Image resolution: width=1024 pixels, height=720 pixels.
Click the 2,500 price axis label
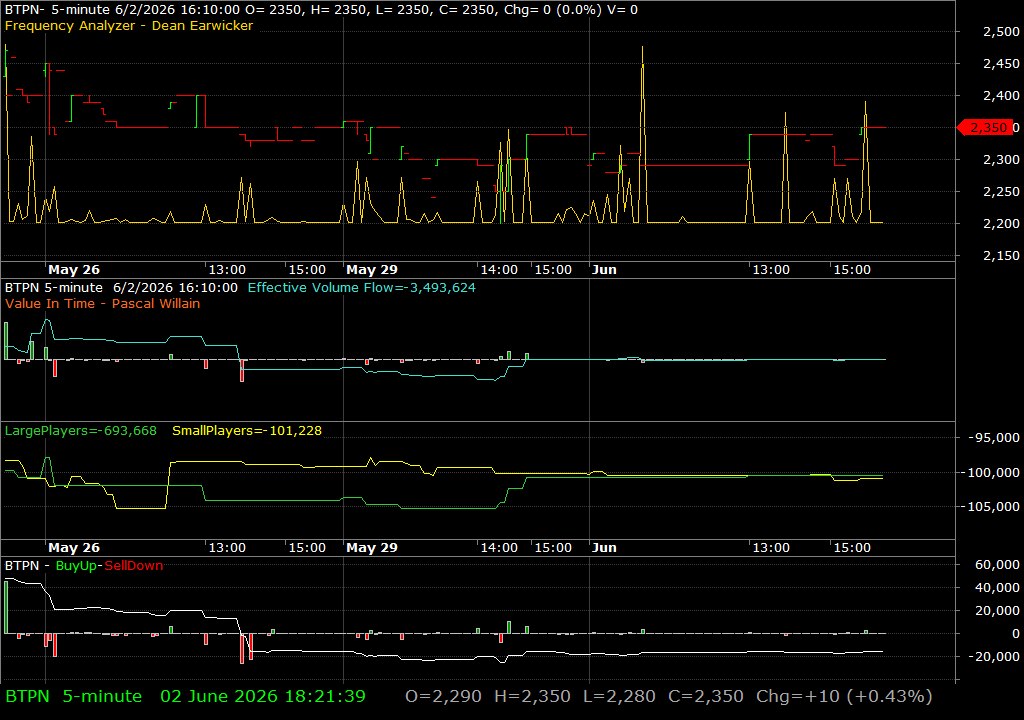pyautogui.click(x=1001, y=31)
